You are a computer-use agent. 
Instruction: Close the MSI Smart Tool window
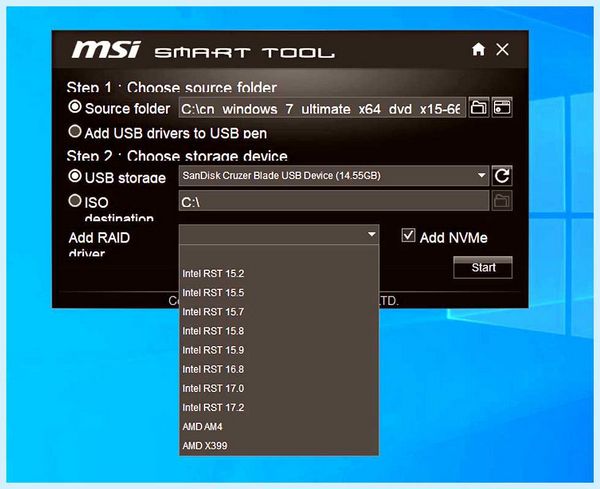click(x=502, y=49)
